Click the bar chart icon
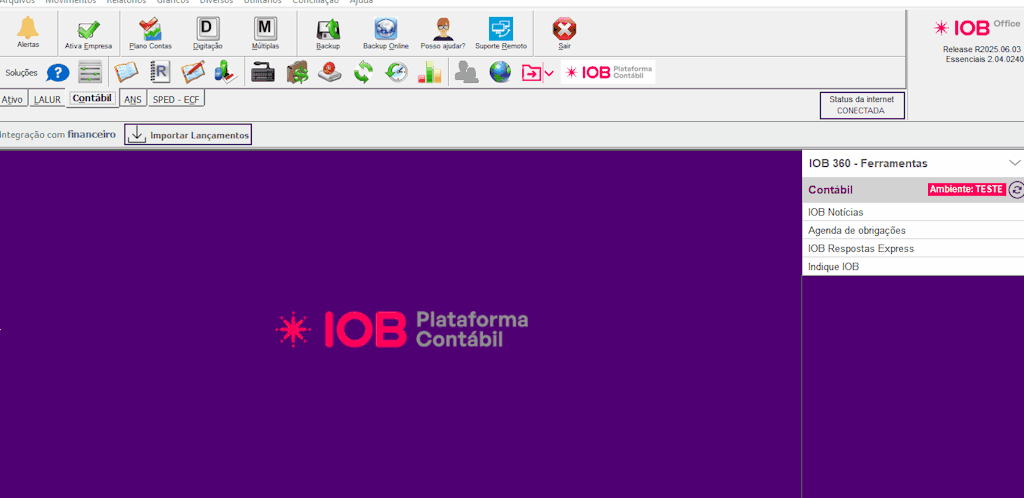This screenshot has width=1024, height=498. coord(429,73)
